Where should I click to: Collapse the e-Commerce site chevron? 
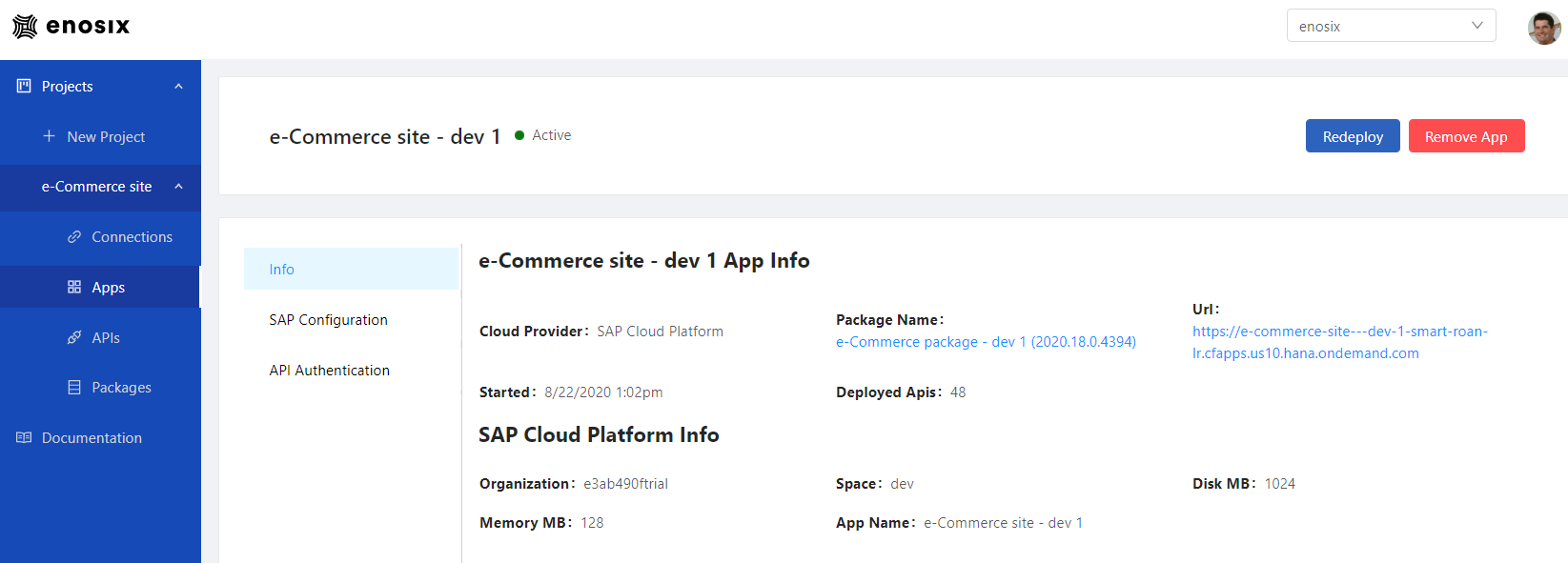(178, 187)
